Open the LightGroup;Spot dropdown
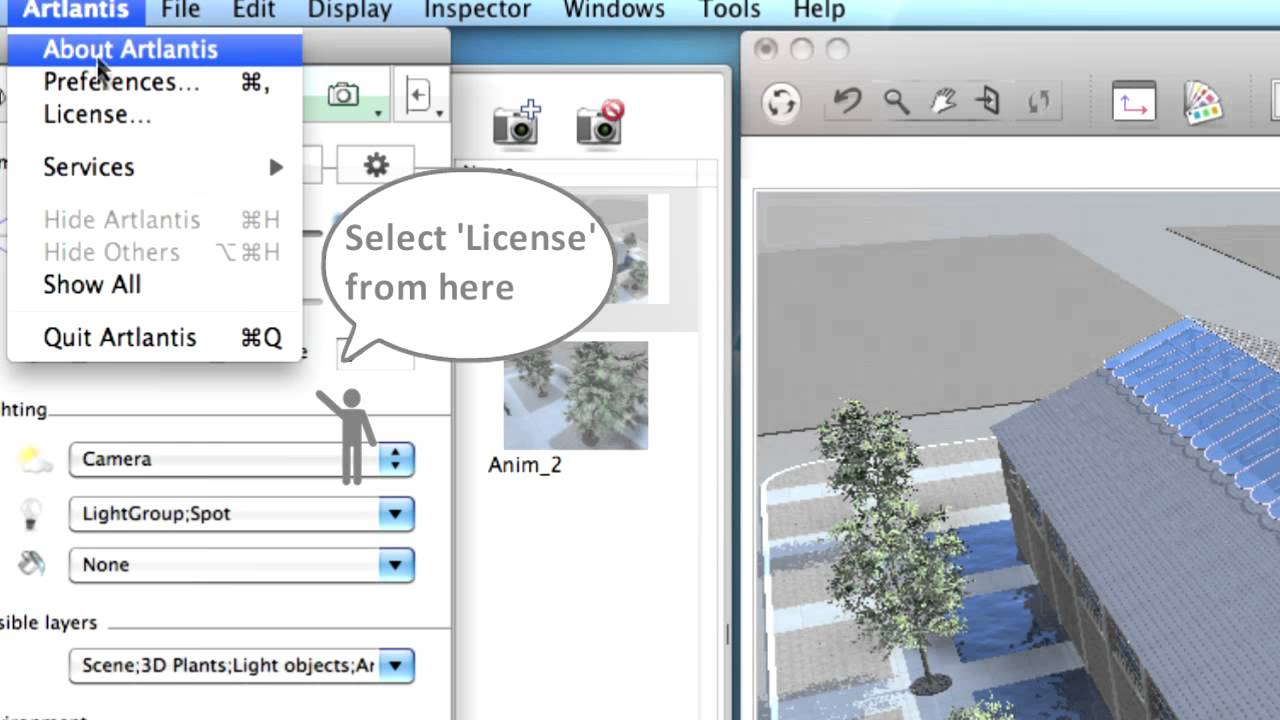The width and height of the screenshot is (1280, 720). coord(241,514)
